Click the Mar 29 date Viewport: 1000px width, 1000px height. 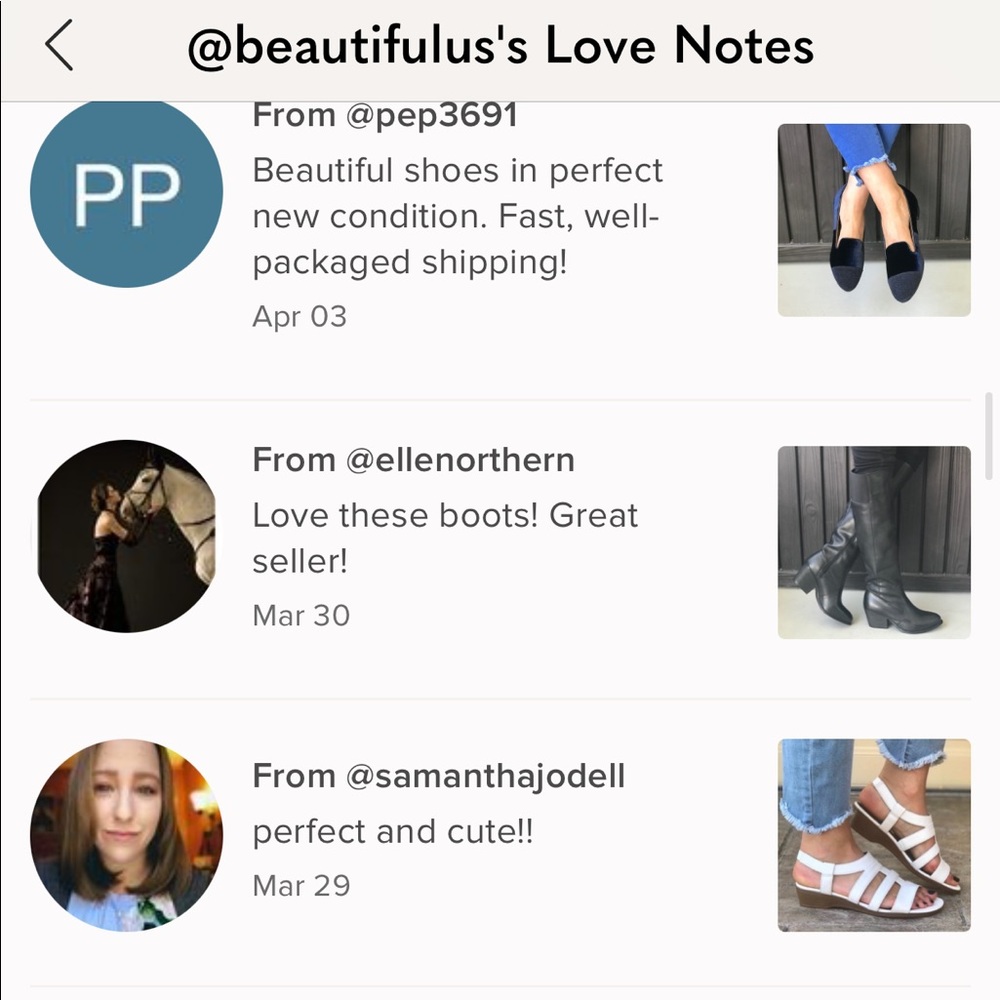point(301,885)
